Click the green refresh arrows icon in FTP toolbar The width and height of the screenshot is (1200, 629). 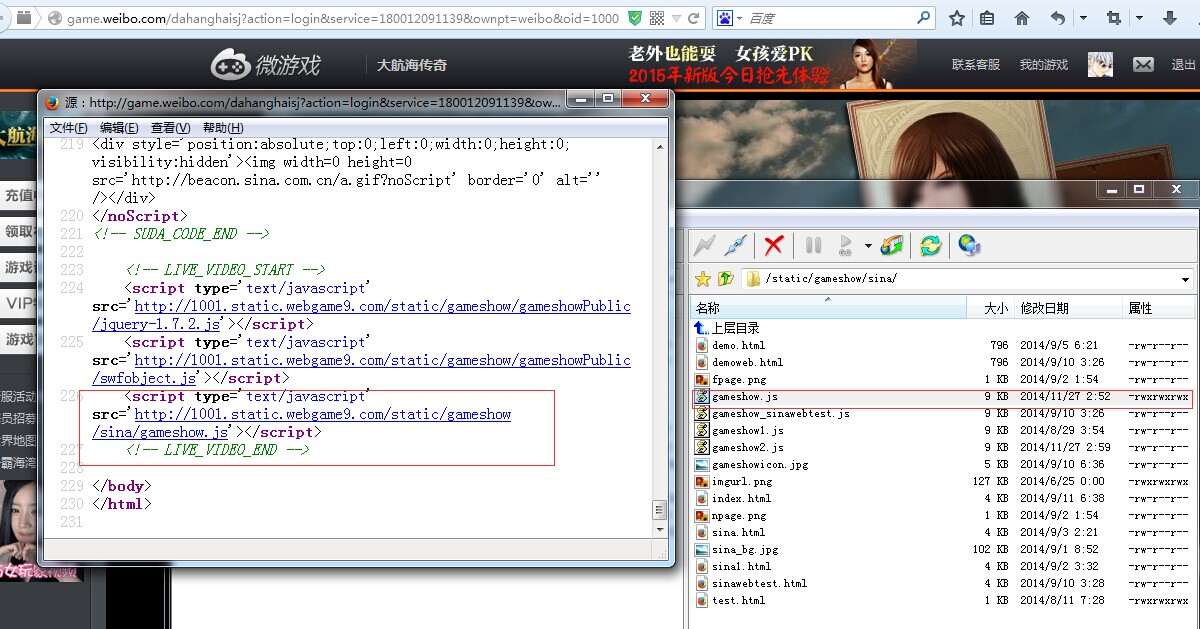click(930, 245)
